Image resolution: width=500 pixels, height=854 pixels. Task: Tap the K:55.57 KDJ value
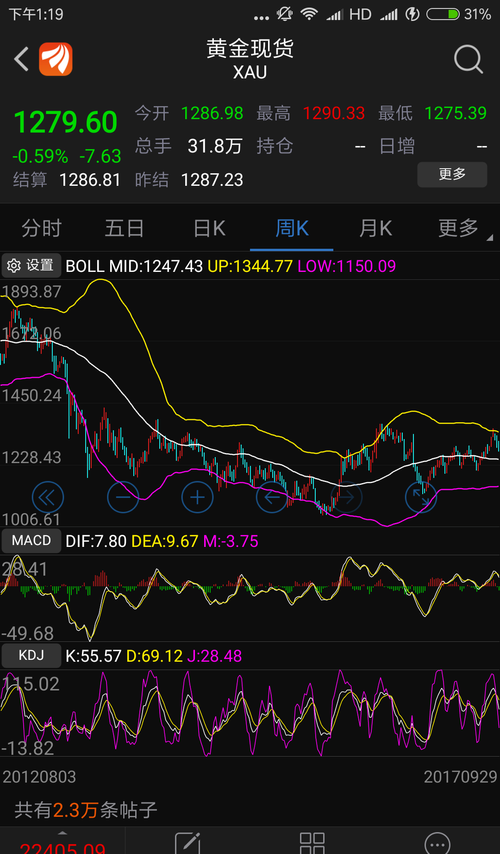point(94,656)
